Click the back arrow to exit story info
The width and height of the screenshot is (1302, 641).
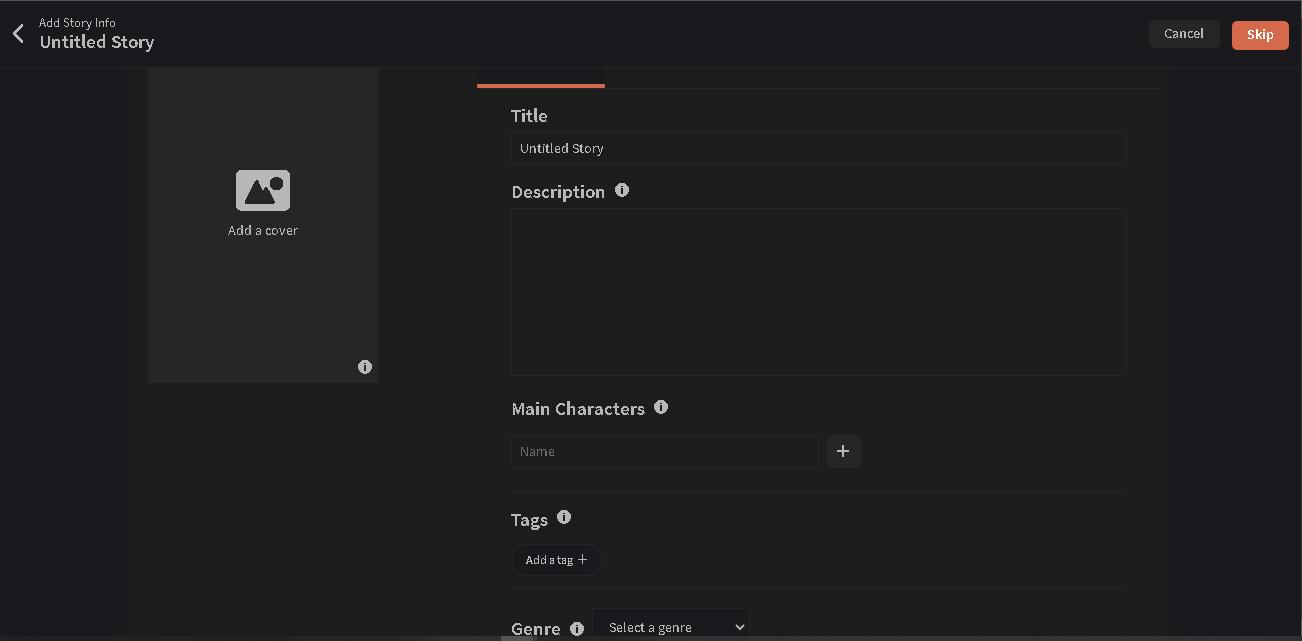(17, 33)
